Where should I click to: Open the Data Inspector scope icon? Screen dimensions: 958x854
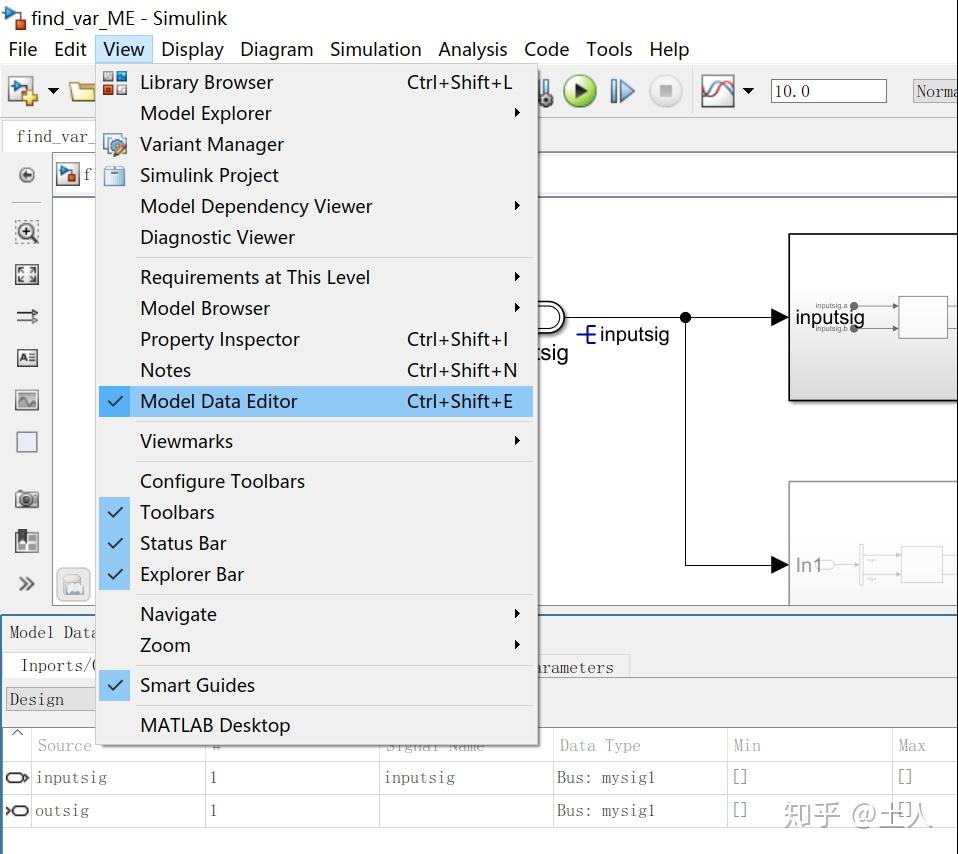coord(718,92)
